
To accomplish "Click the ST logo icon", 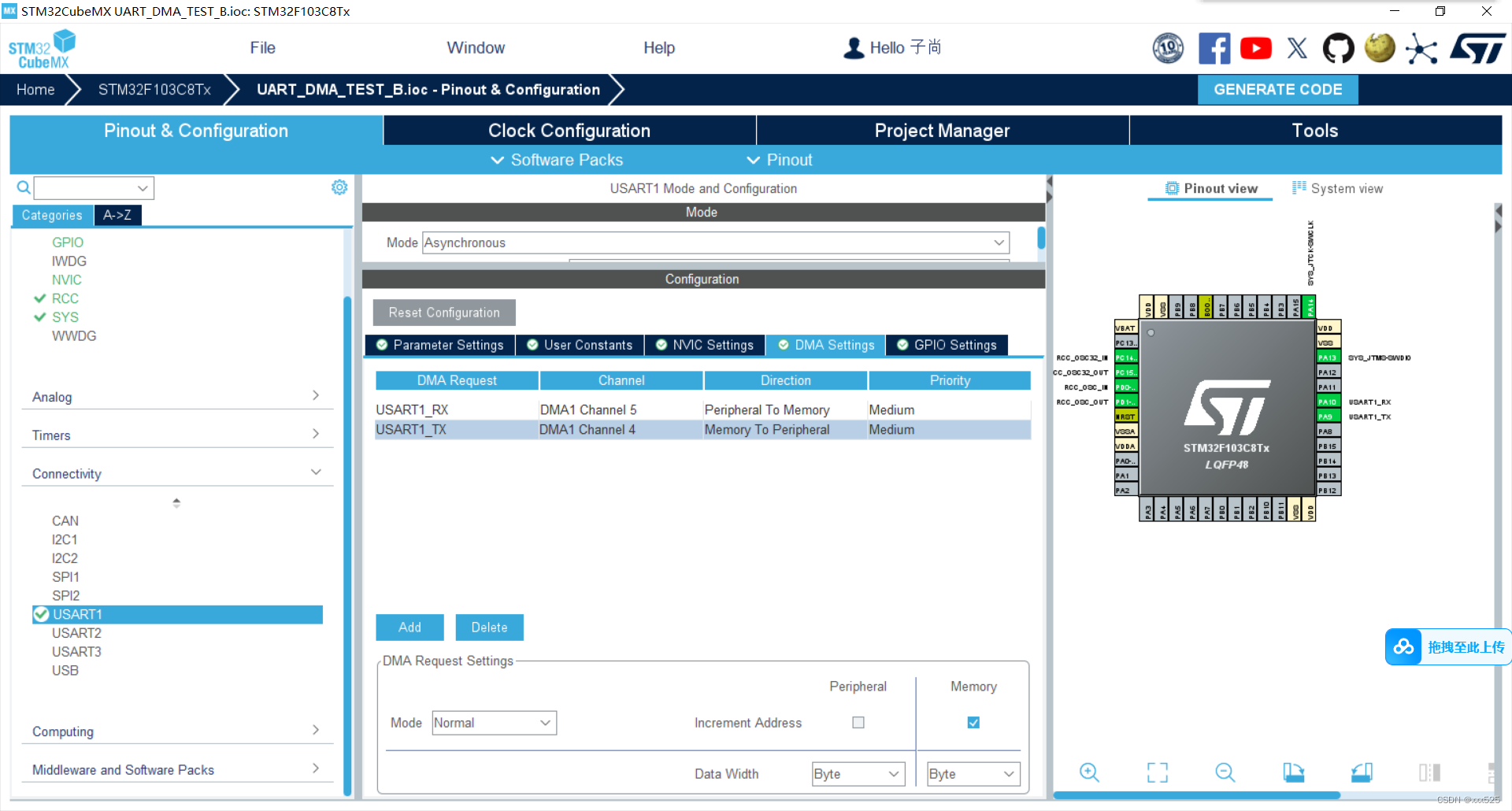I will [x=1477, y=49].
